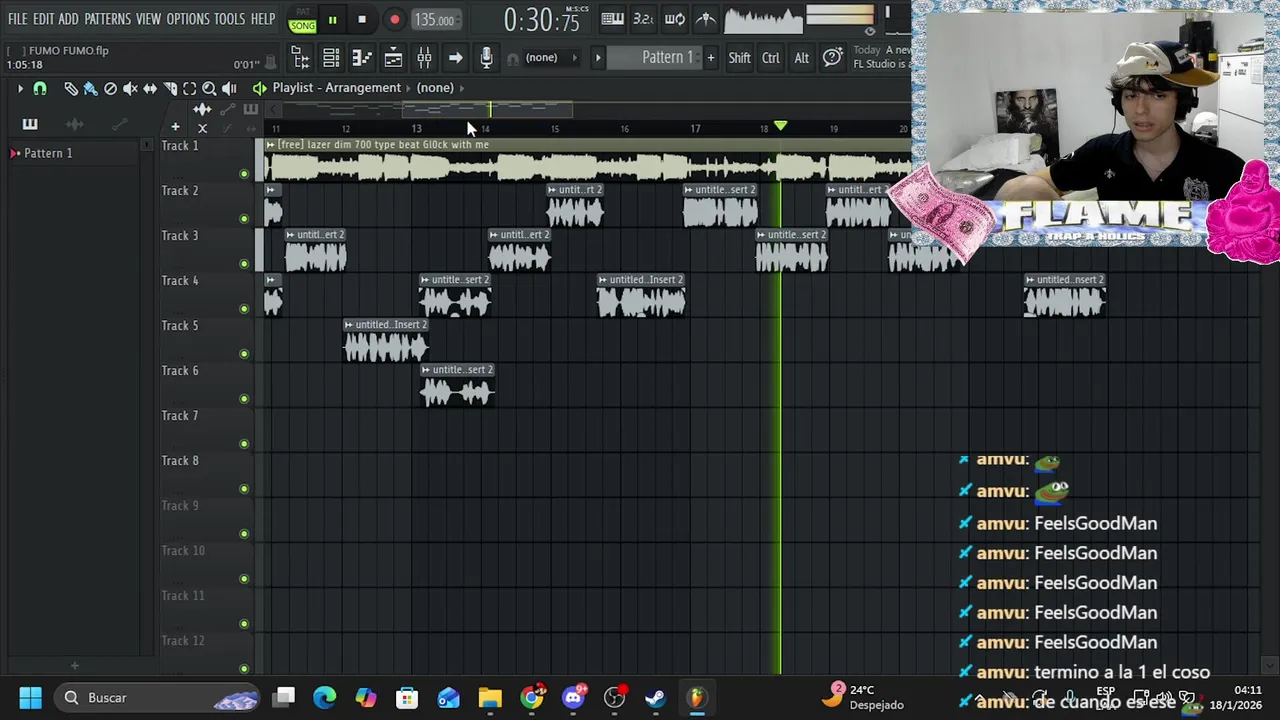Select the Zoom magnifier tool

[209, 88]
